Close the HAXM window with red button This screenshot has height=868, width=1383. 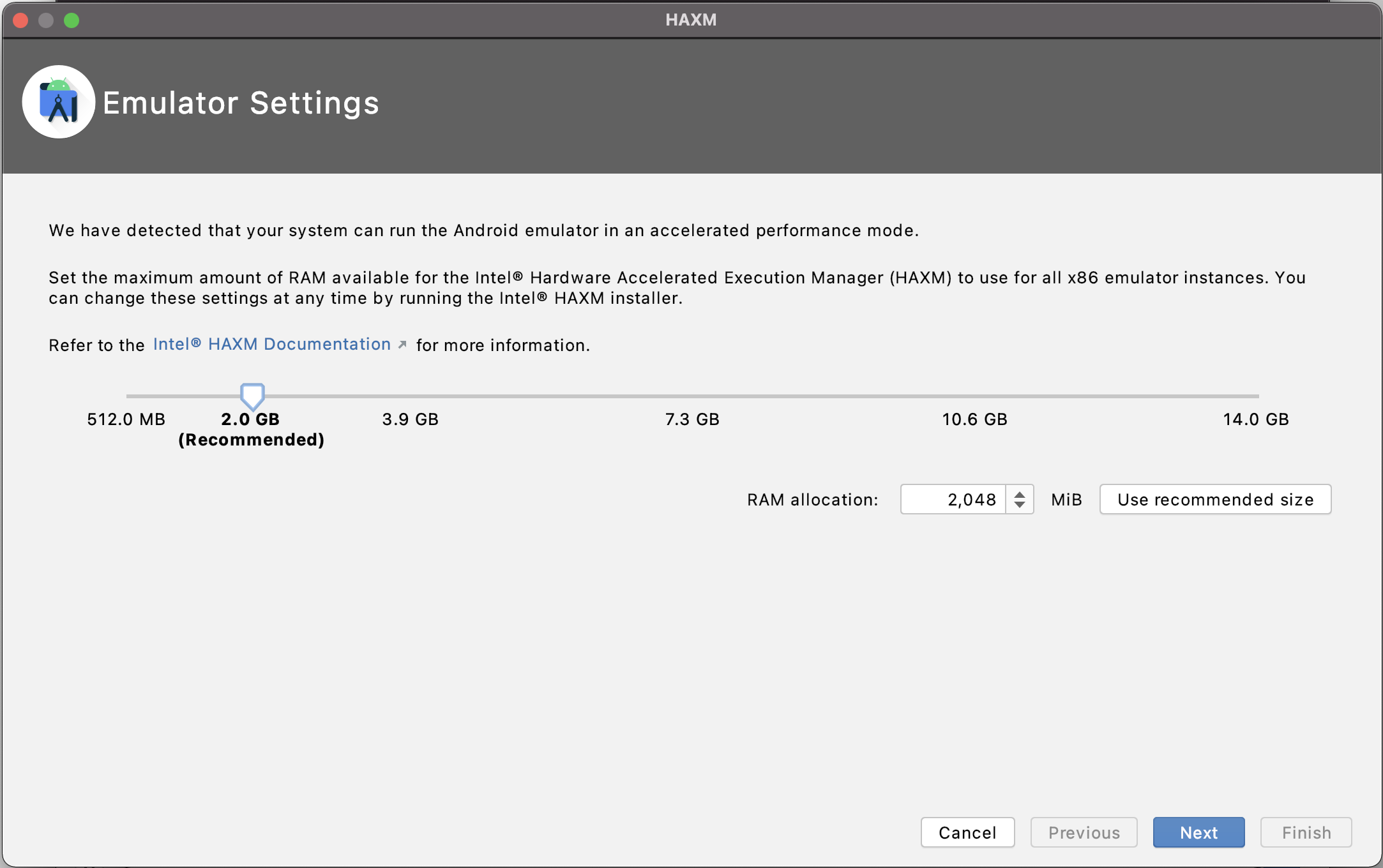(x=20, y=20)
